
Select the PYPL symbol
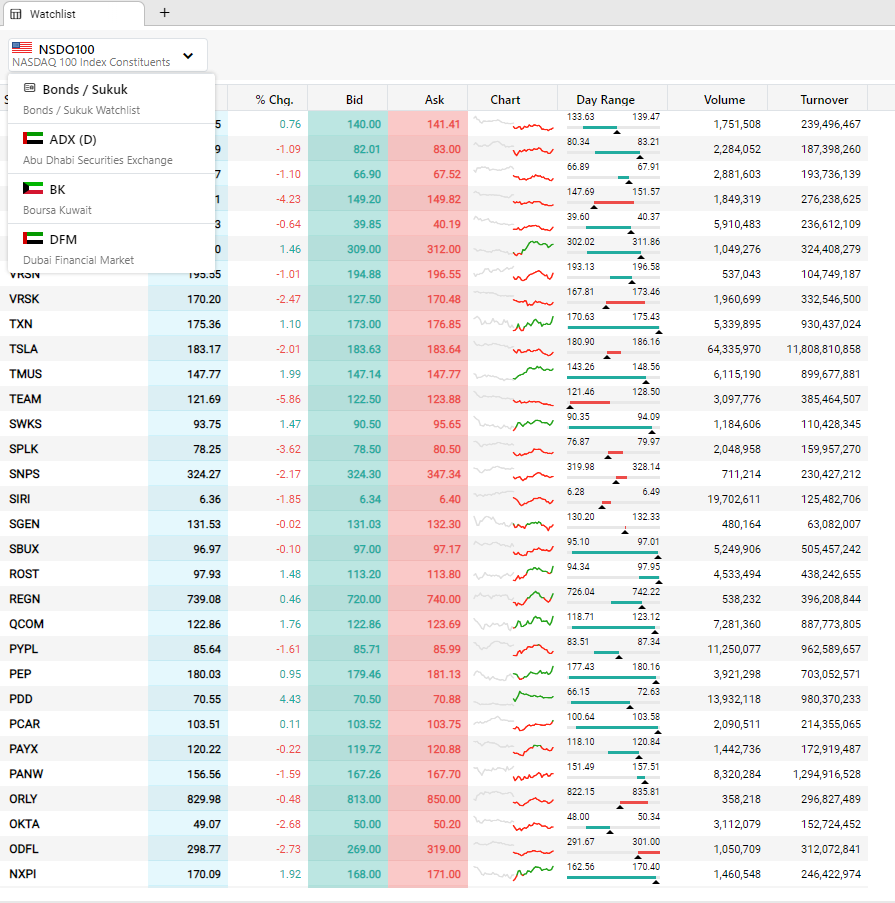click(24, 649)
